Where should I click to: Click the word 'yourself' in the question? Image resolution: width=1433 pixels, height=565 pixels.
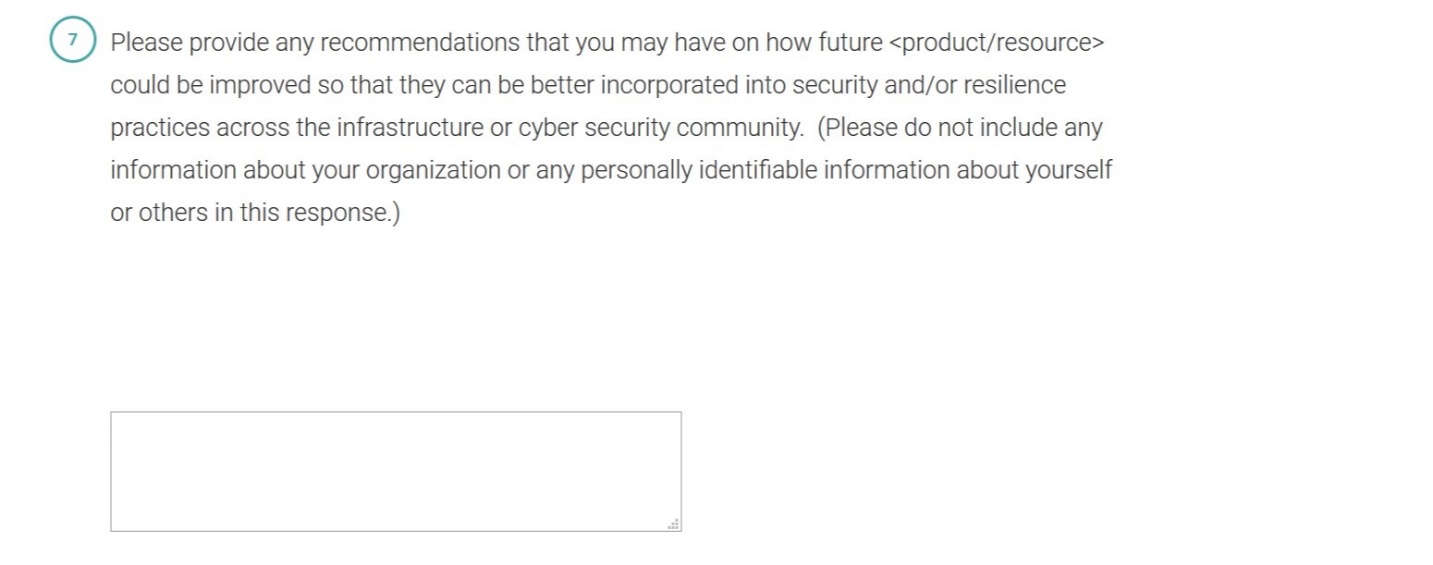click(1070, 170)
